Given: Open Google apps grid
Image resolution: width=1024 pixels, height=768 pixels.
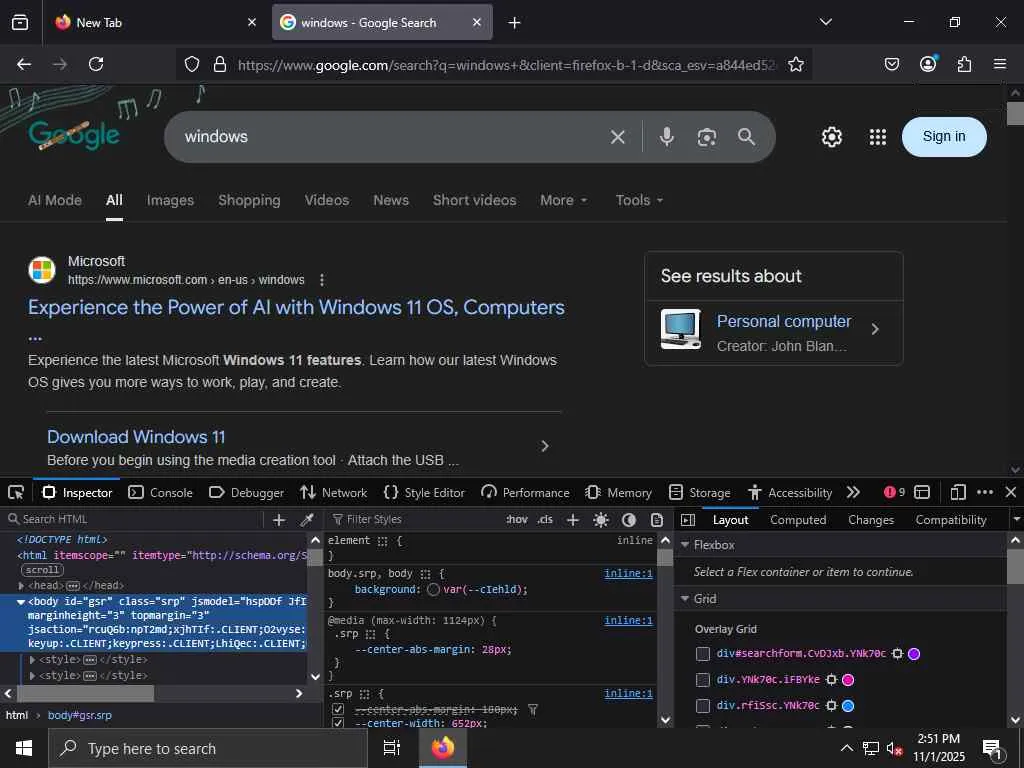Looking at the screenshot, I should (x=878, y=137).
